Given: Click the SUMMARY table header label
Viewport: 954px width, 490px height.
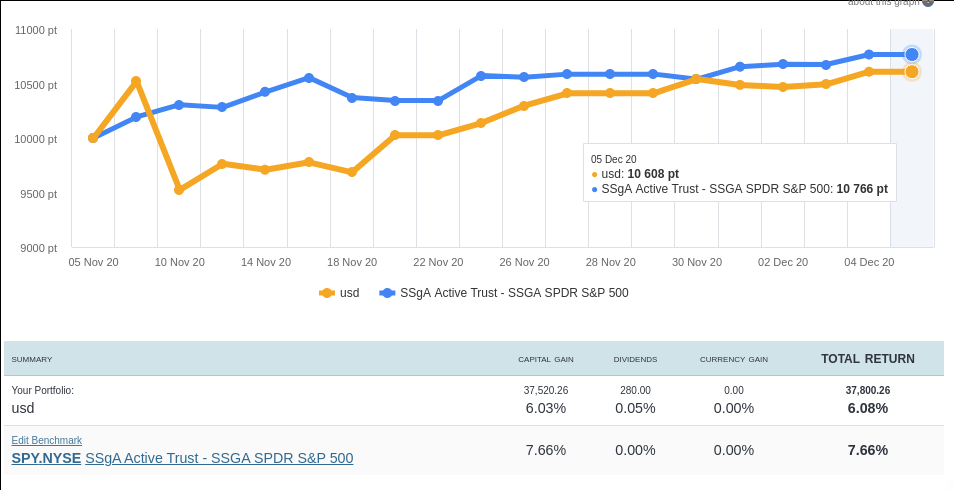Looking at the screenshot, I should tap(32, 359).
